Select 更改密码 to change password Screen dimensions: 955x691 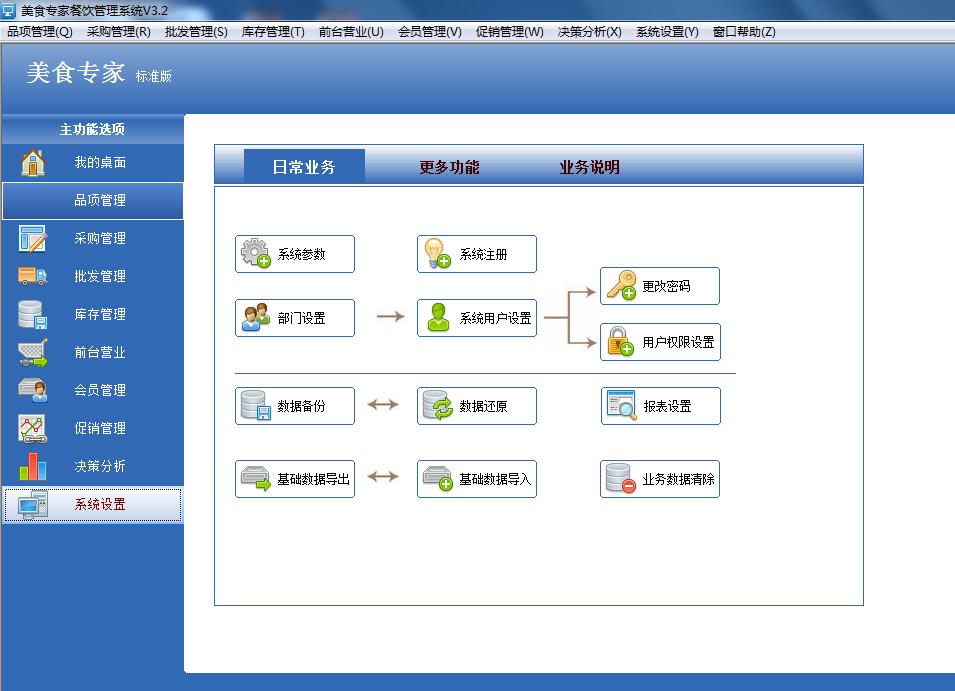pyautogui.click(x=660, y=286)
